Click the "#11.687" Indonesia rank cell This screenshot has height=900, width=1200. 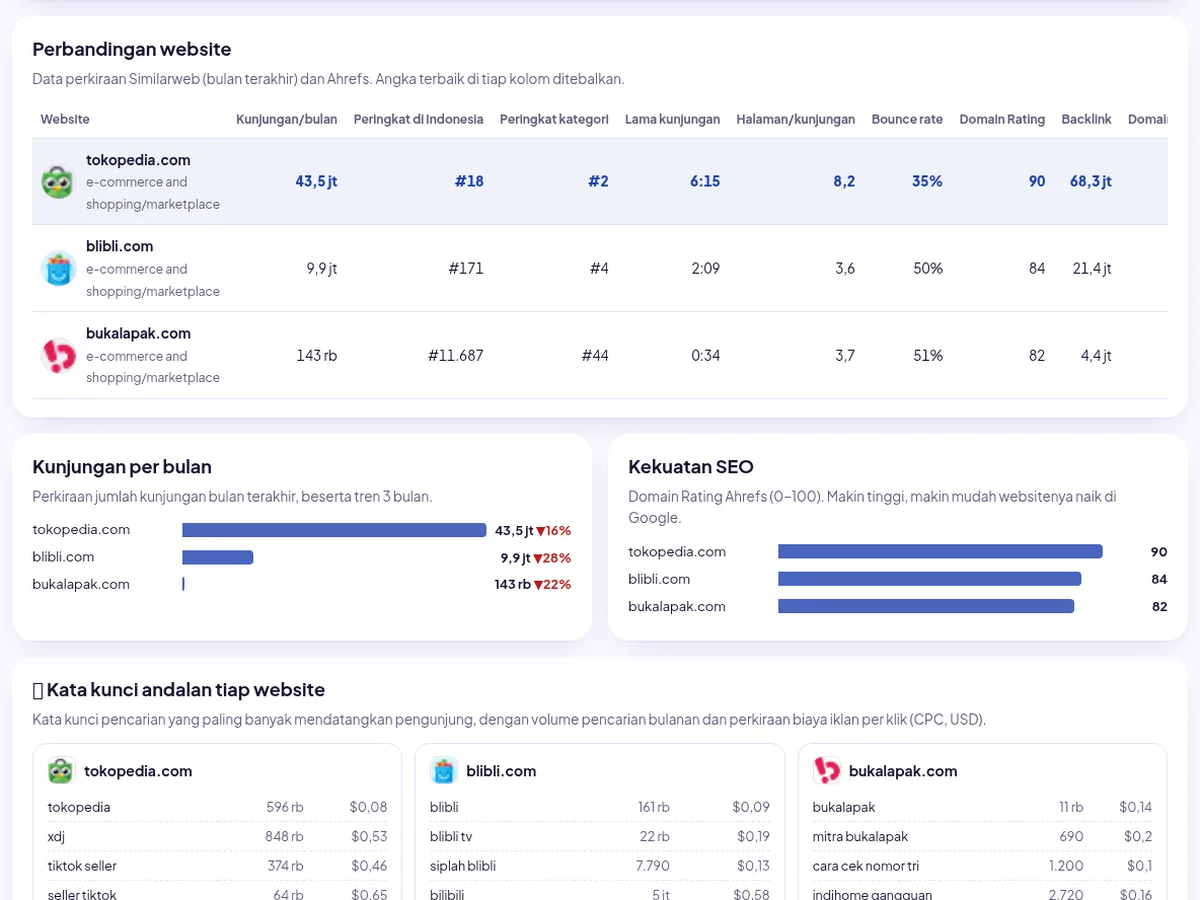(x=456, y=355)
